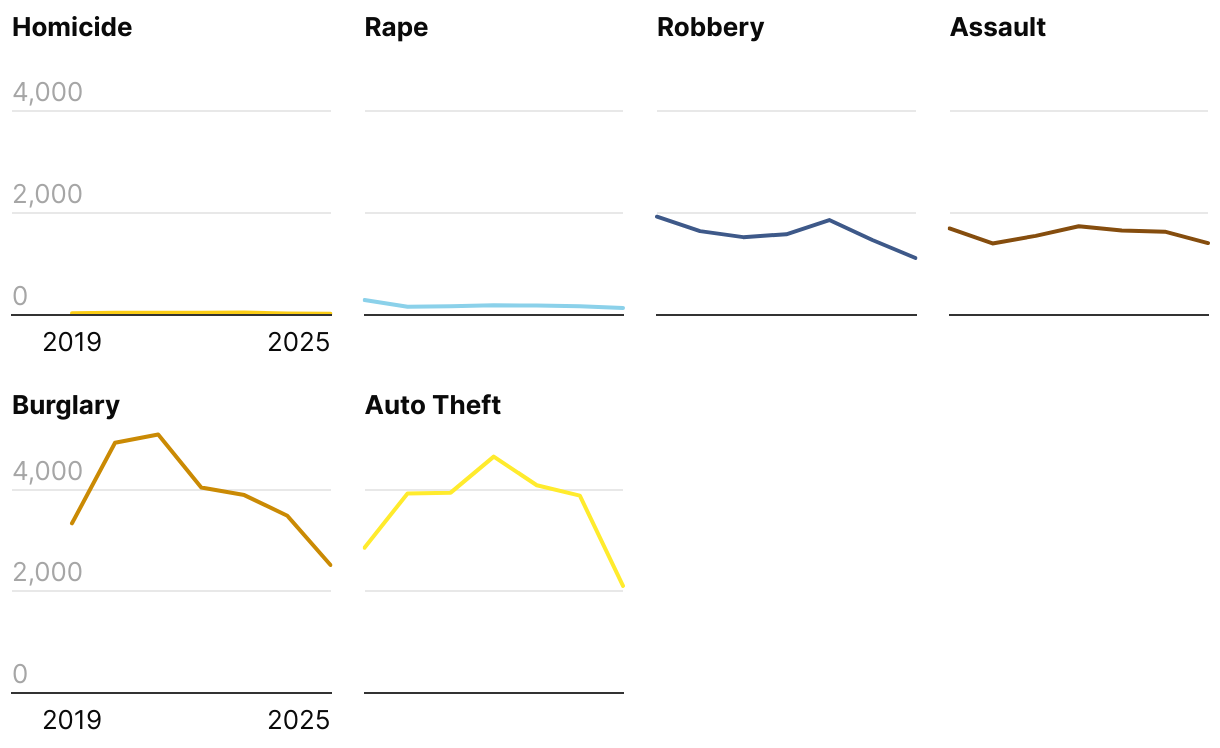This screenshot has width=1220, height=748.
Task: Click the peak of the Auto Theft line
Action: [x=494, y=457]
